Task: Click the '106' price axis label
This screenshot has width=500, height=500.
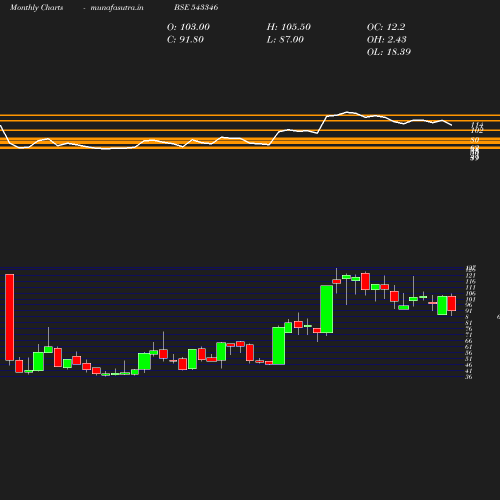Action: tap(470, 294)
